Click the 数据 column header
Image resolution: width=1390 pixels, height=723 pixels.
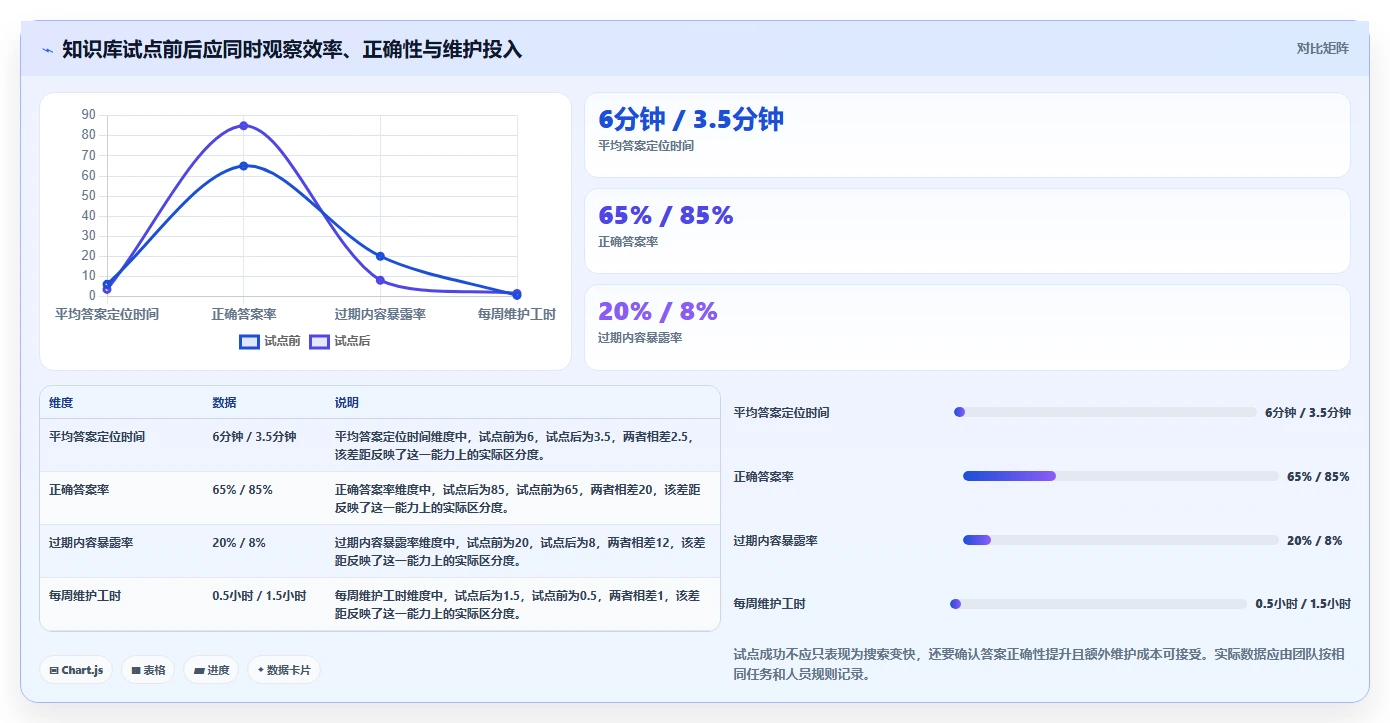(x=224, y=403)
